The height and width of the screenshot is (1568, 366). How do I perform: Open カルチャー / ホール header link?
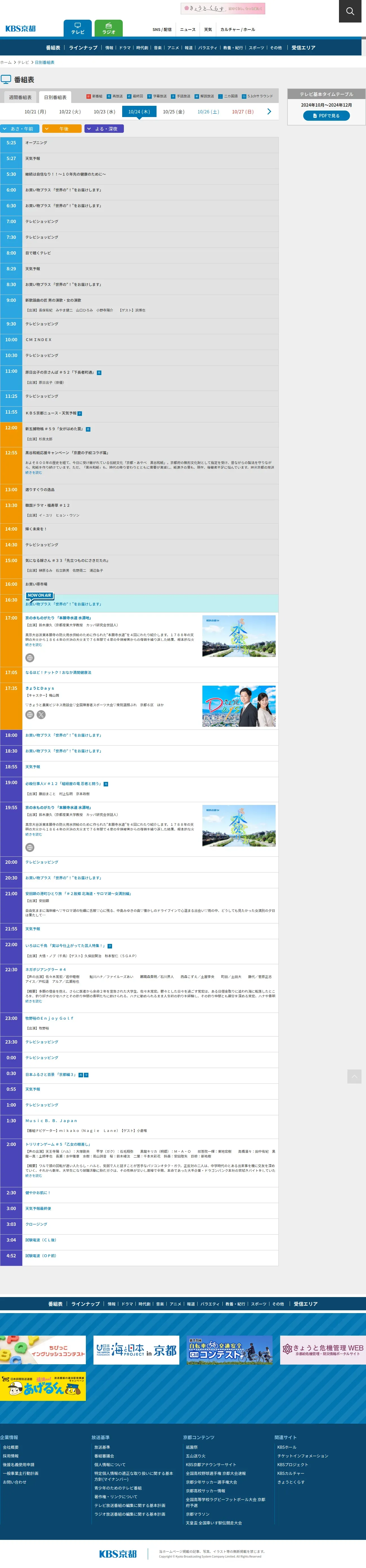(x=238, y=29)
